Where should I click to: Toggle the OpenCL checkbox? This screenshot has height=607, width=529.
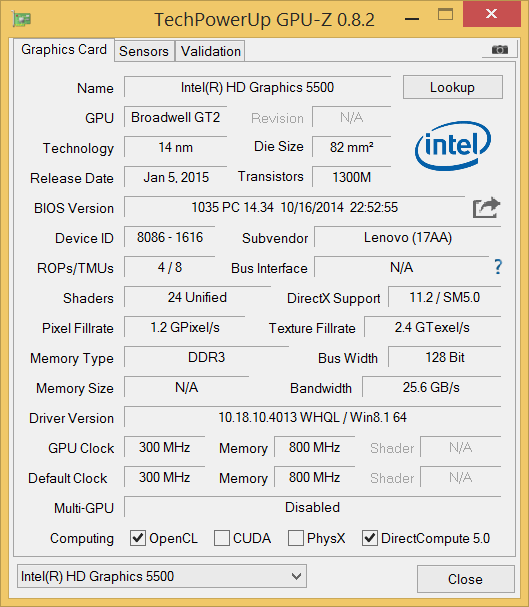coord(138,538)
